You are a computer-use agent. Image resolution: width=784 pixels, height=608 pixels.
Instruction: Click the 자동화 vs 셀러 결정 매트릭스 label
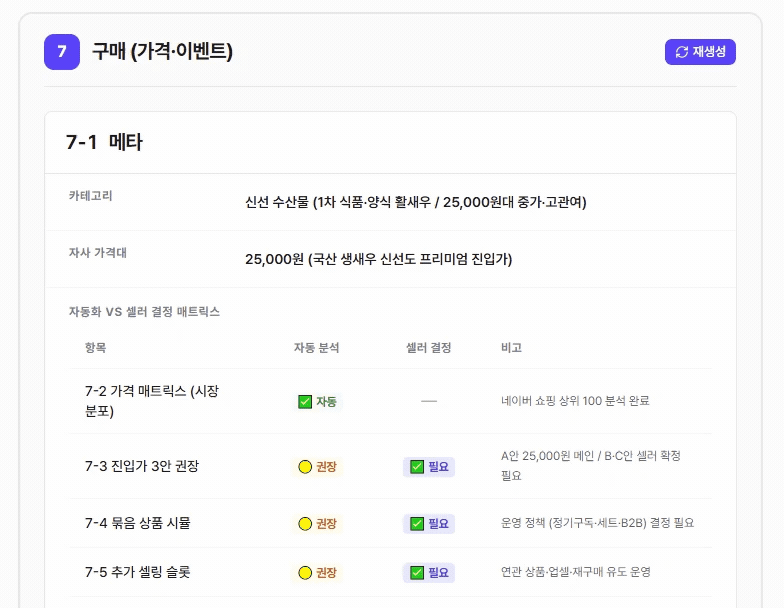tap(144, 312)
